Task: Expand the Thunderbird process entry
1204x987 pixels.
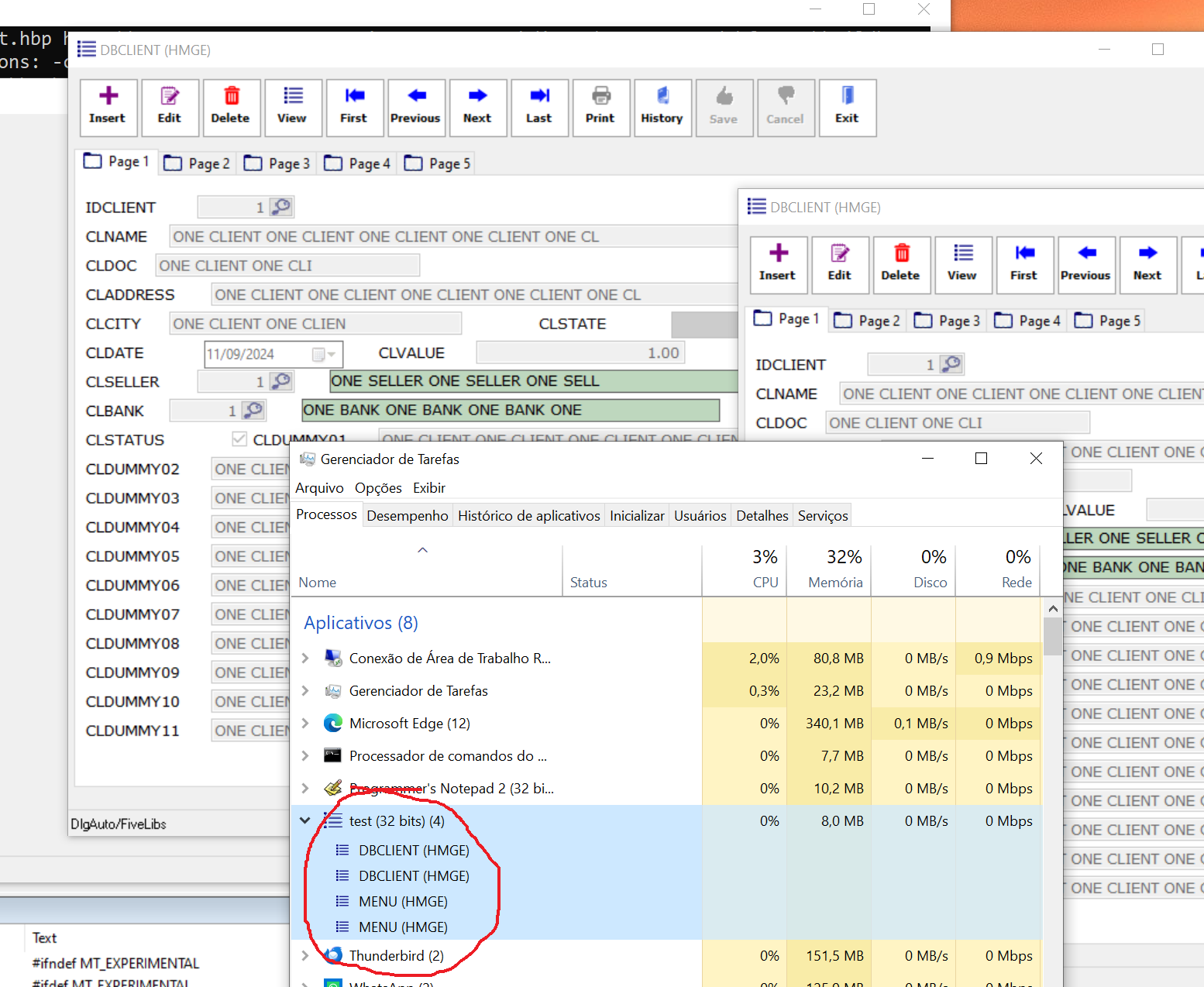Action: coord(305,955)
